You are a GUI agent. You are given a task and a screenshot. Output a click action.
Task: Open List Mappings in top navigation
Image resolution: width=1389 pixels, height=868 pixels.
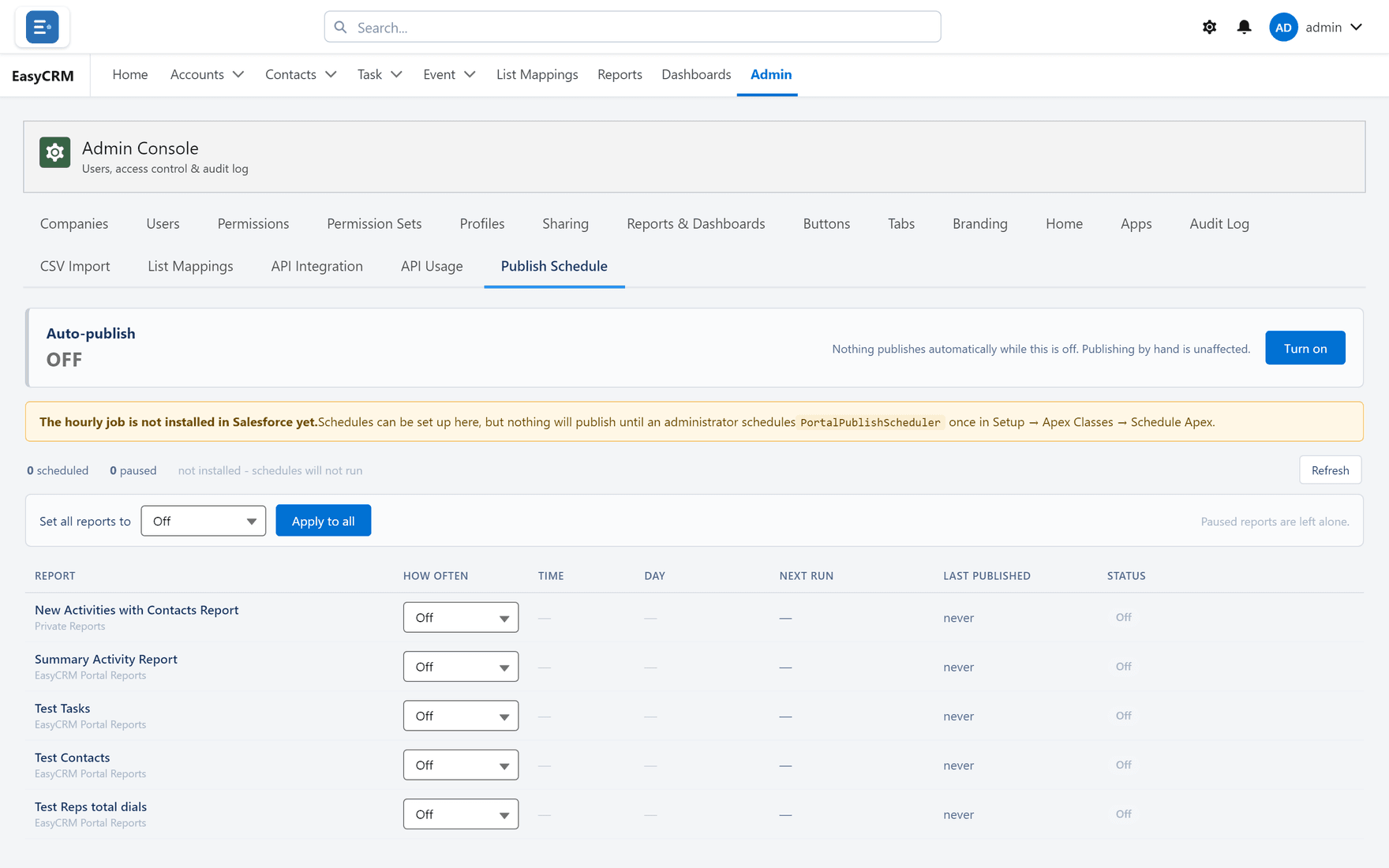coord(537,74)
